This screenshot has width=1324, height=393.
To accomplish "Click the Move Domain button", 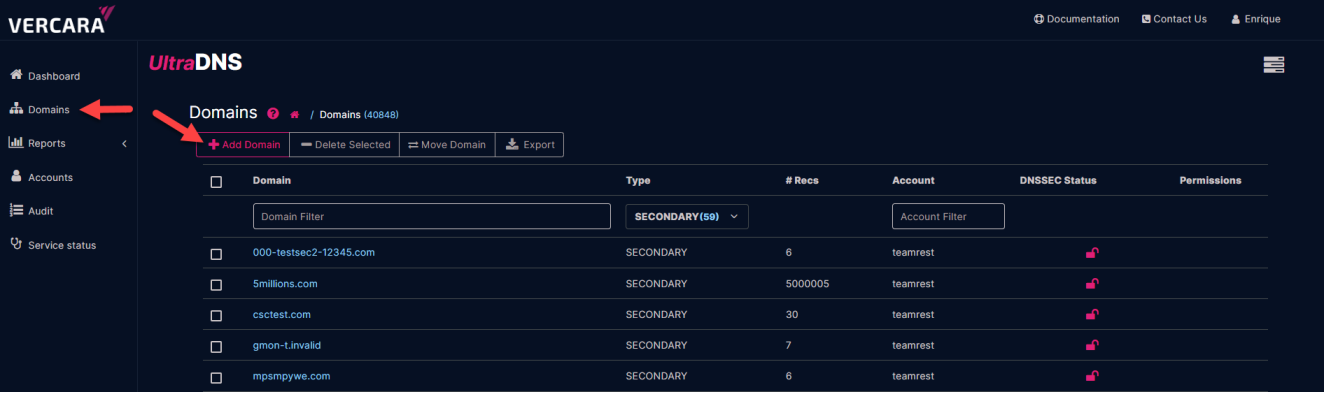I will click(x=447, y=145).
